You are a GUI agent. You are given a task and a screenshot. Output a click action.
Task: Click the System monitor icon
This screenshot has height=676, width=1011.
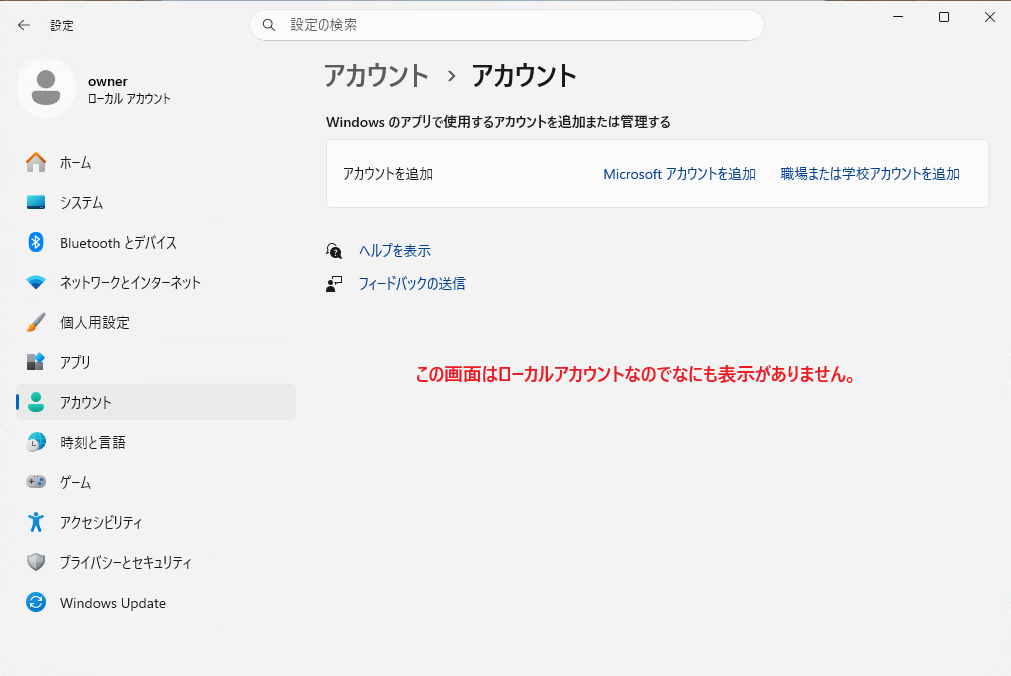pyautogui.click(x=36, y=203)
